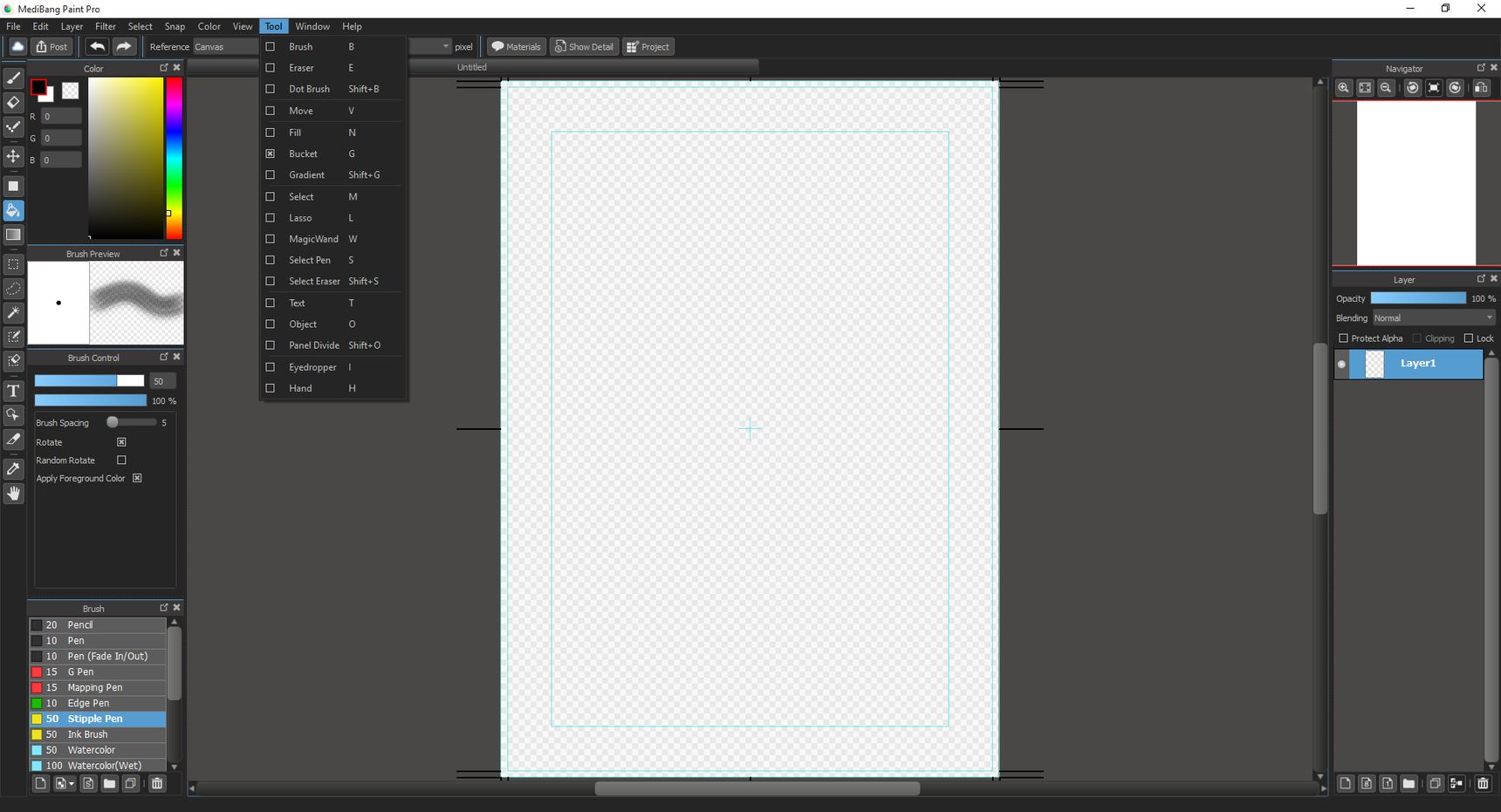The width and height of the screenshot is (1501, 812).
Task: Click the R value input field
Action: point(61,116)
